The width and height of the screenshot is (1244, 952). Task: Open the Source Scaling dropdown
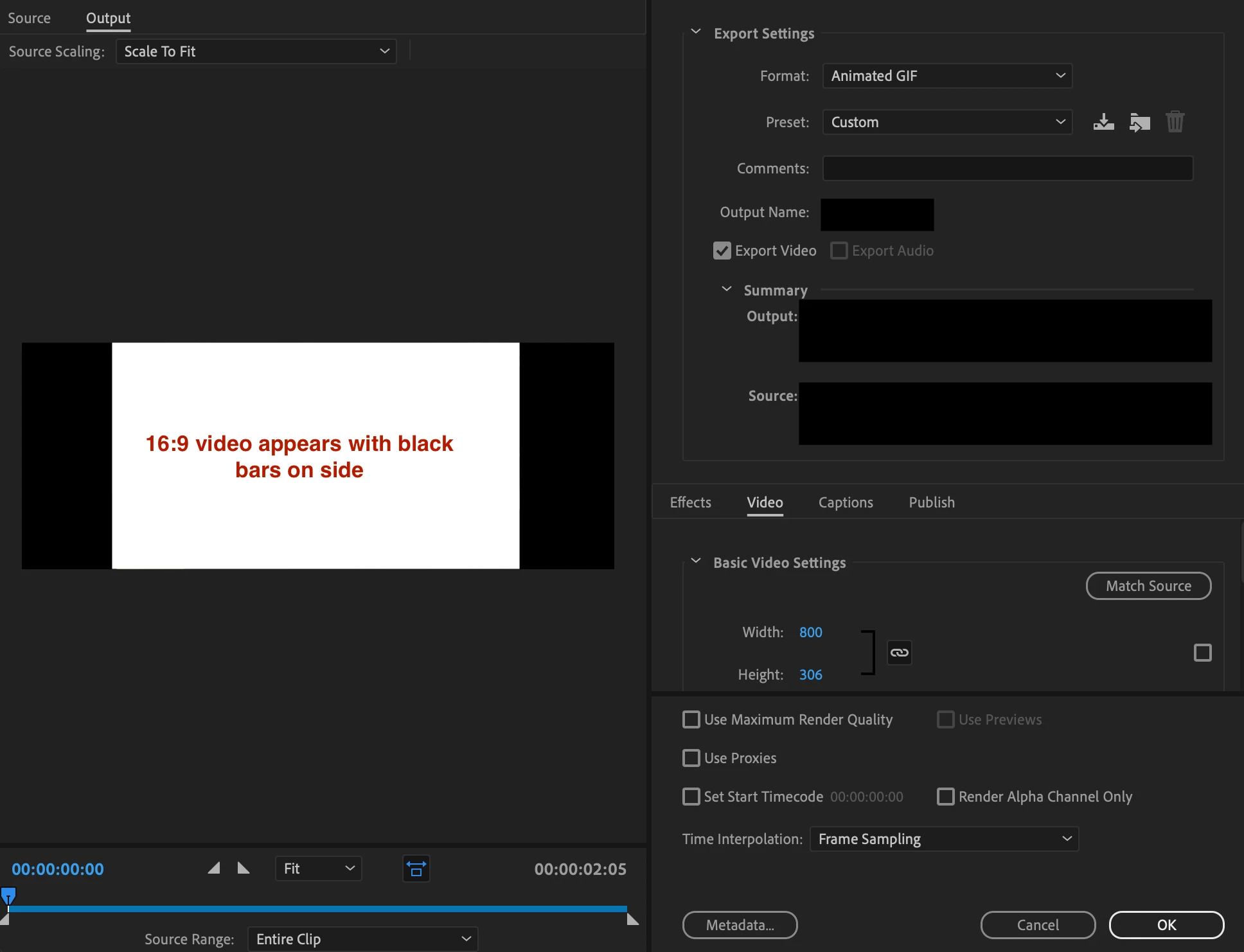point(256,51)
